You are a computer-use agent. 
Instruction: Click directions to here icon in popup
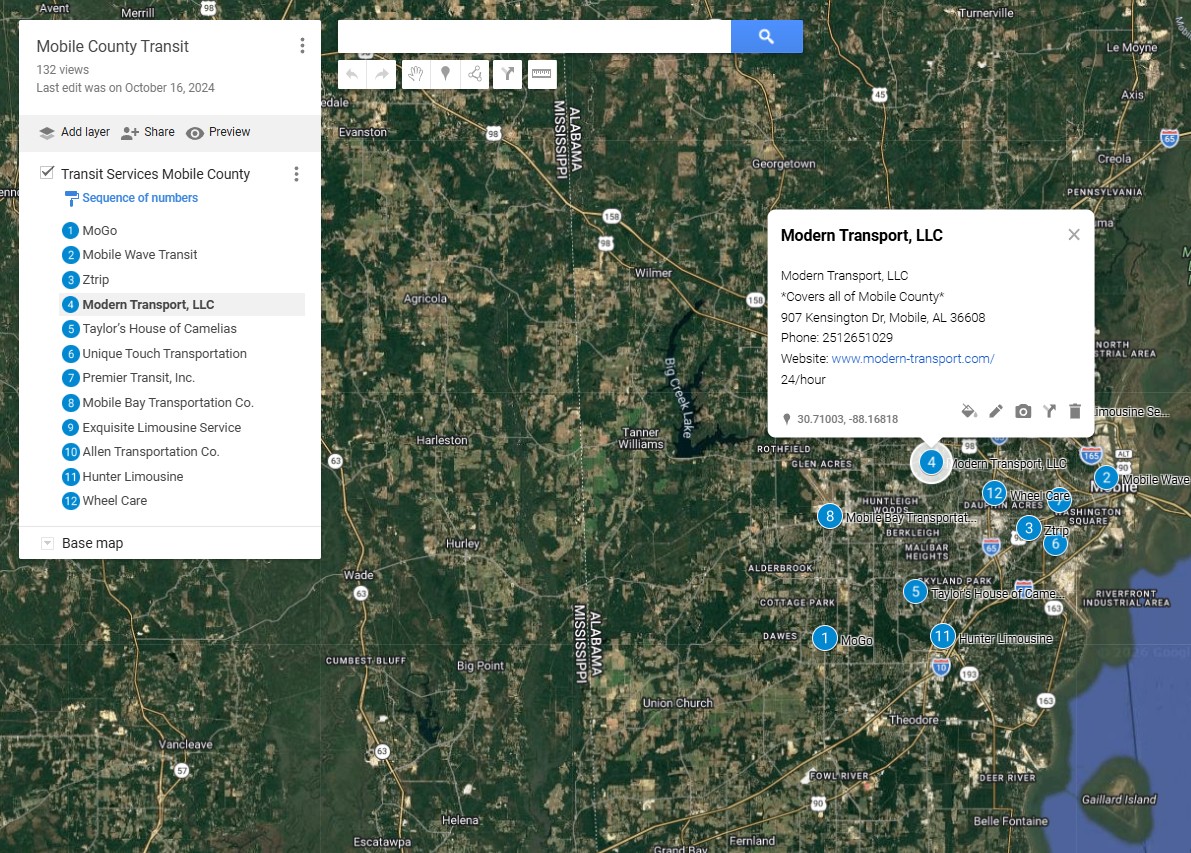[x=1050, y=412]
